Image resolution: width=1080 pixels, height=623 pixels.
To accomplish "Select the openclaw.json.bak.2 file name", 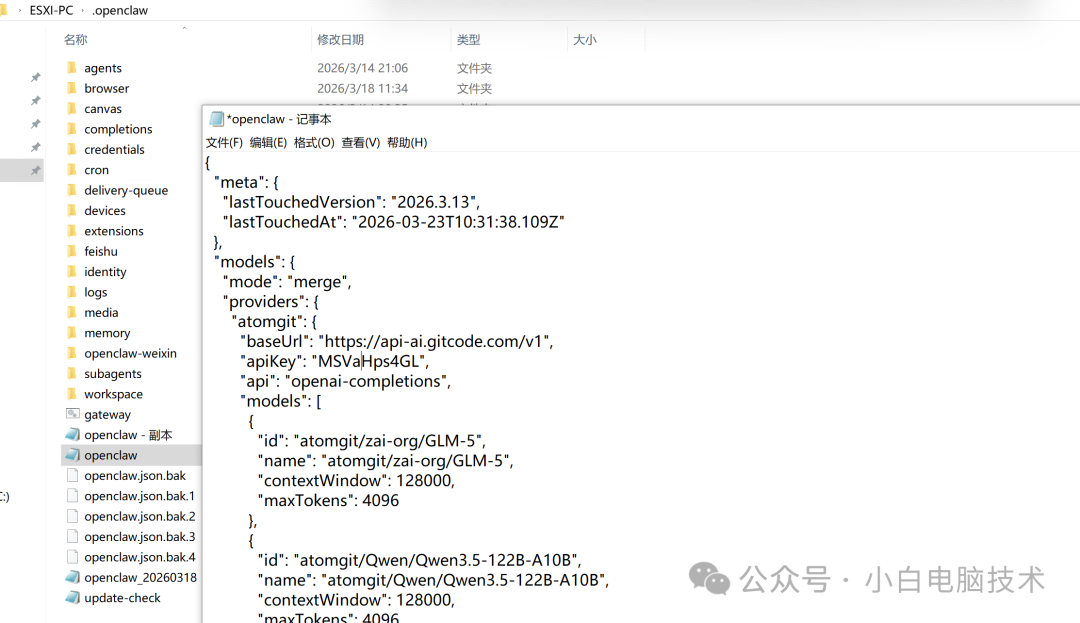I will pos(140,516).
